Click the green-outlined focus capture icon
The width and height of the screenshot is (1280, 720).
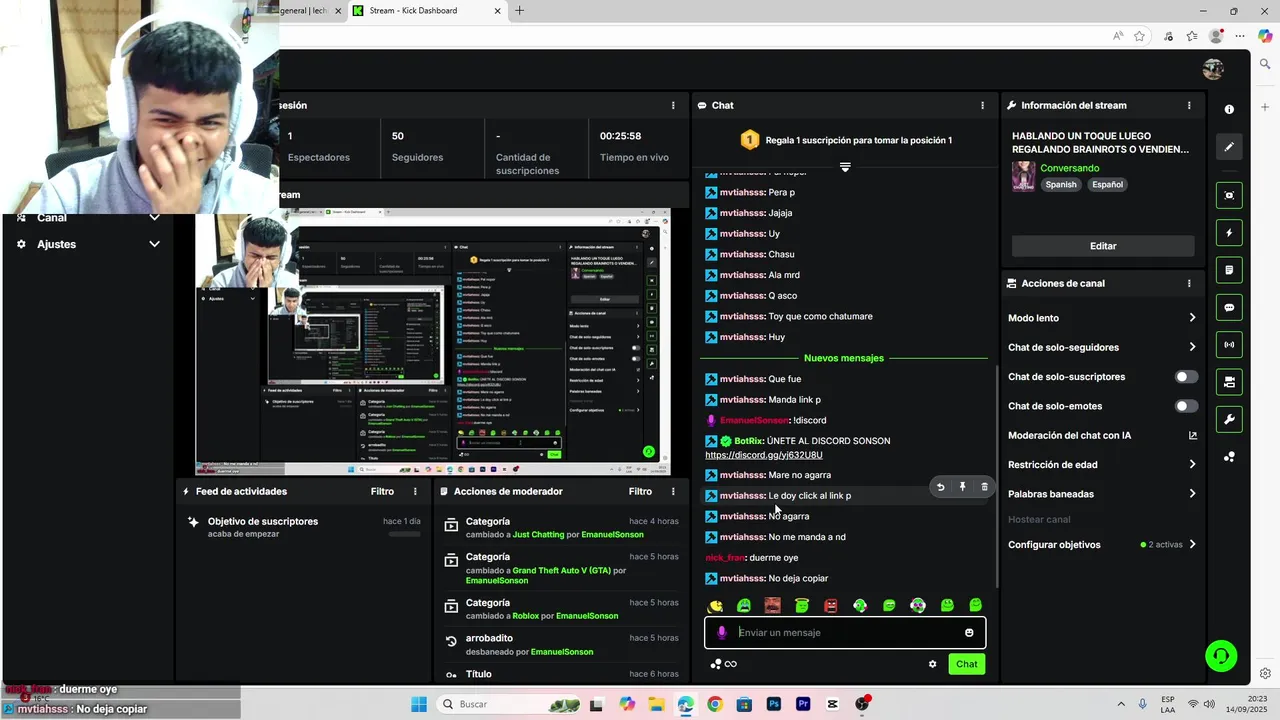1229,195
